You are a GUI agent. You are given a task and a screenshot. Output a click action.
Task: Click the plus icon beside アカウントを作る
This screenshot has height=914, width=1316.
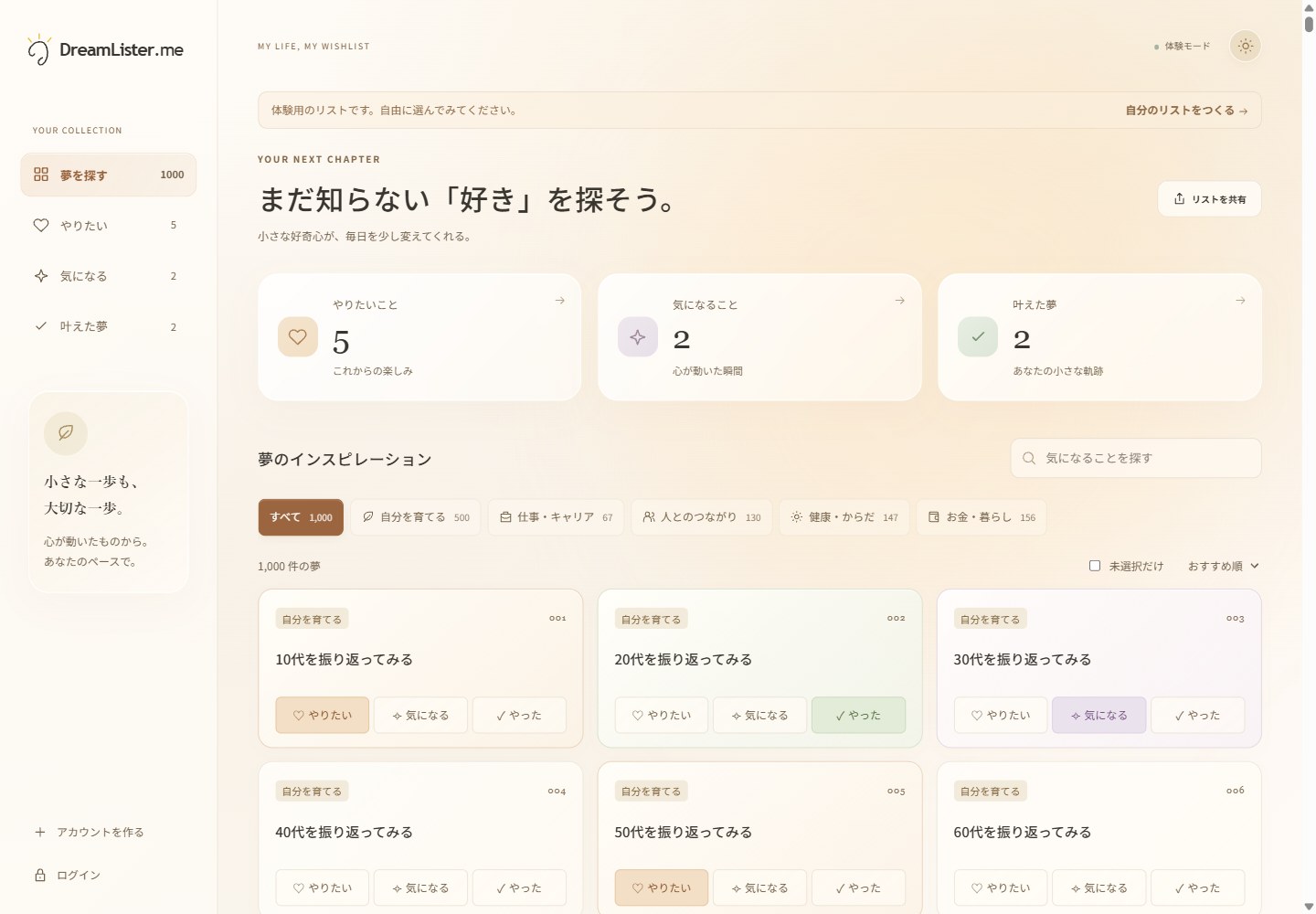(x=40, y=832)
